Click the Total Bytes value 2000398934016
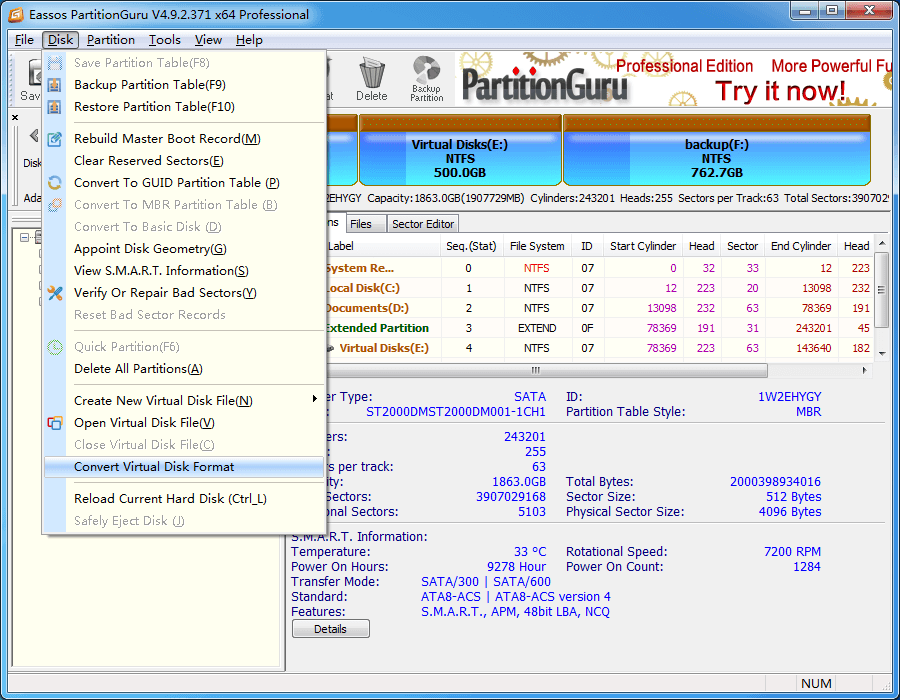The width and height of the screenshot is (900, 700). coord(775,482)
